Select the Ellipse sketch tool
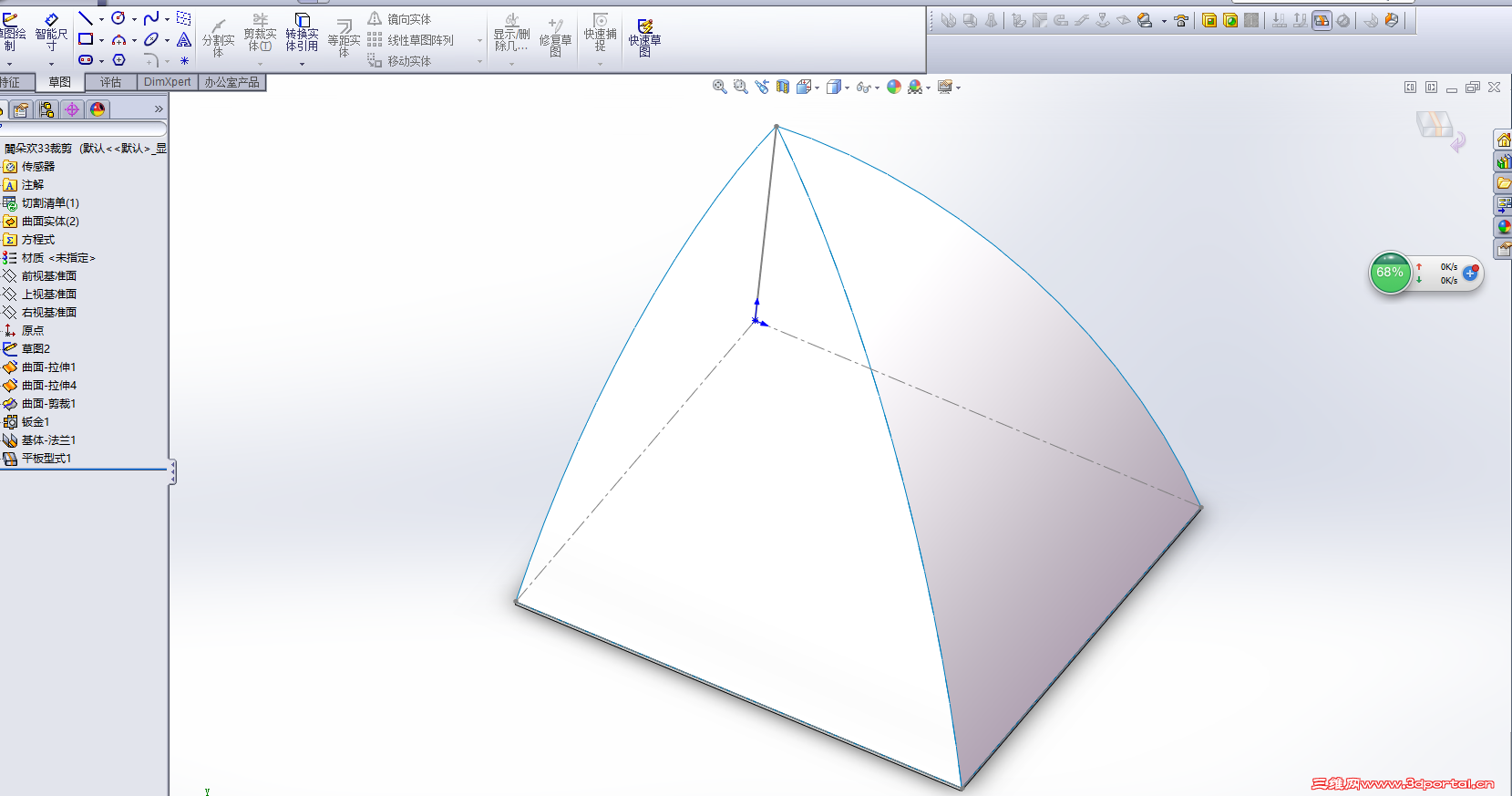This screenshot has width=1512, height=796. (x=151, y=39)
